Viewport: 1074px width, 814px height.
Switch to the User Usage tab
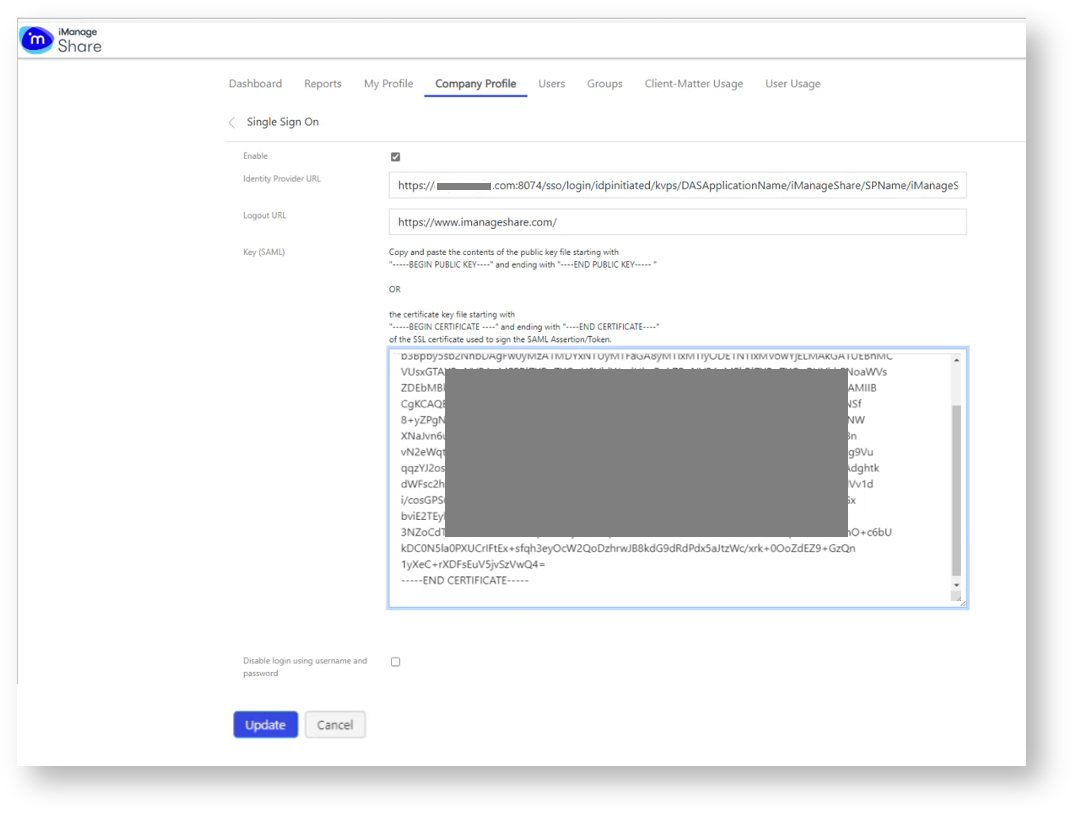[x=792, y=84]
